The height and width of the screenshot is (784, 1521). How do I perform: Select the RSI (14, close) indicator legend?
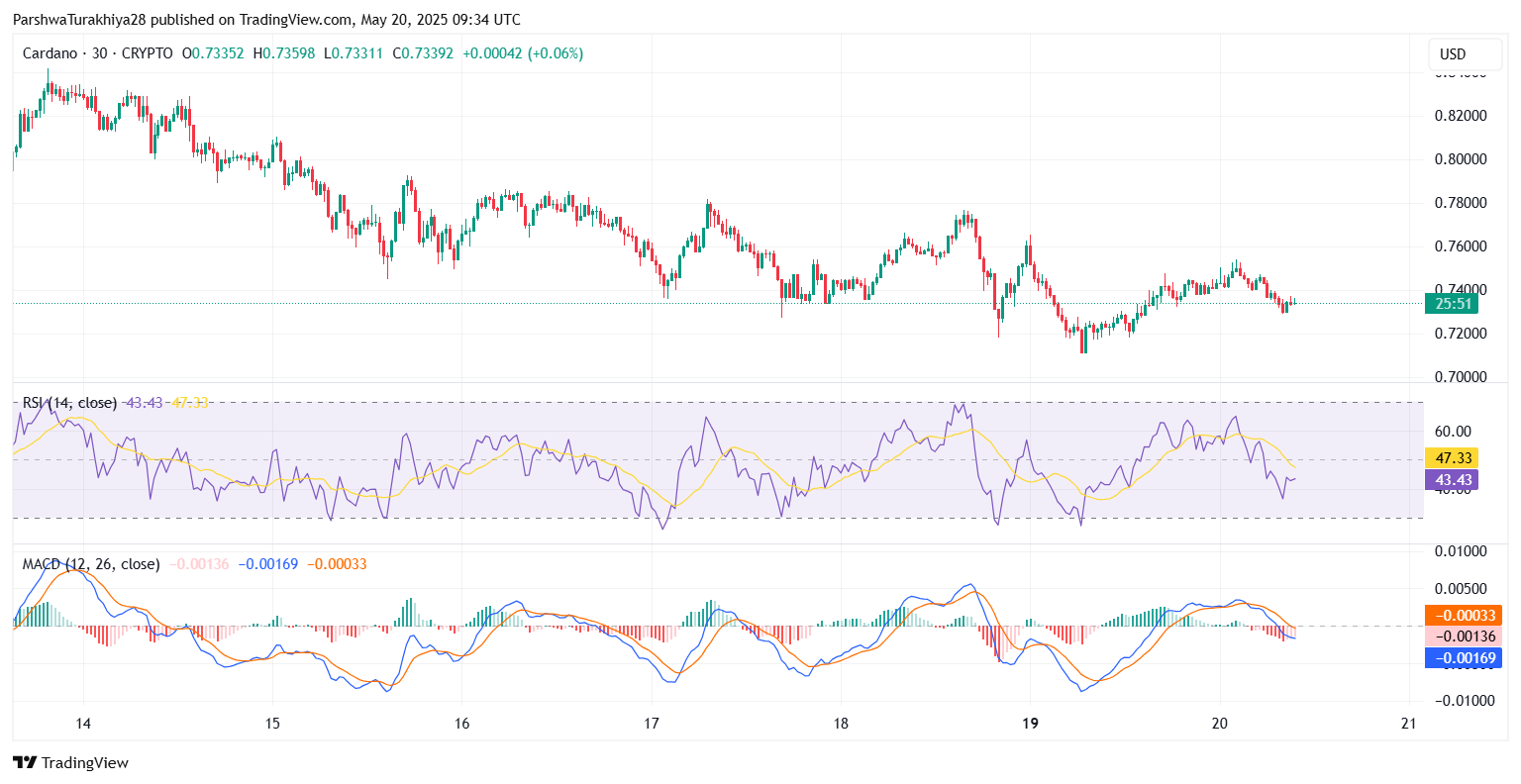tap(69, 403)
